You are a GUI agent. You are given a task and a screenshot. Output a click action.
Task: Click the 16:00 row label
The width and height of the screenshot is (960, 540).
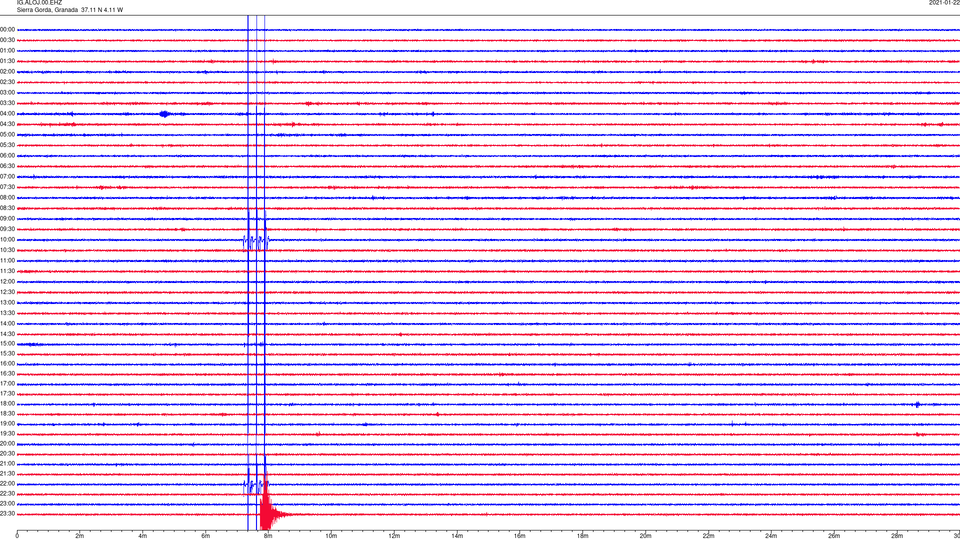(7, 364)
